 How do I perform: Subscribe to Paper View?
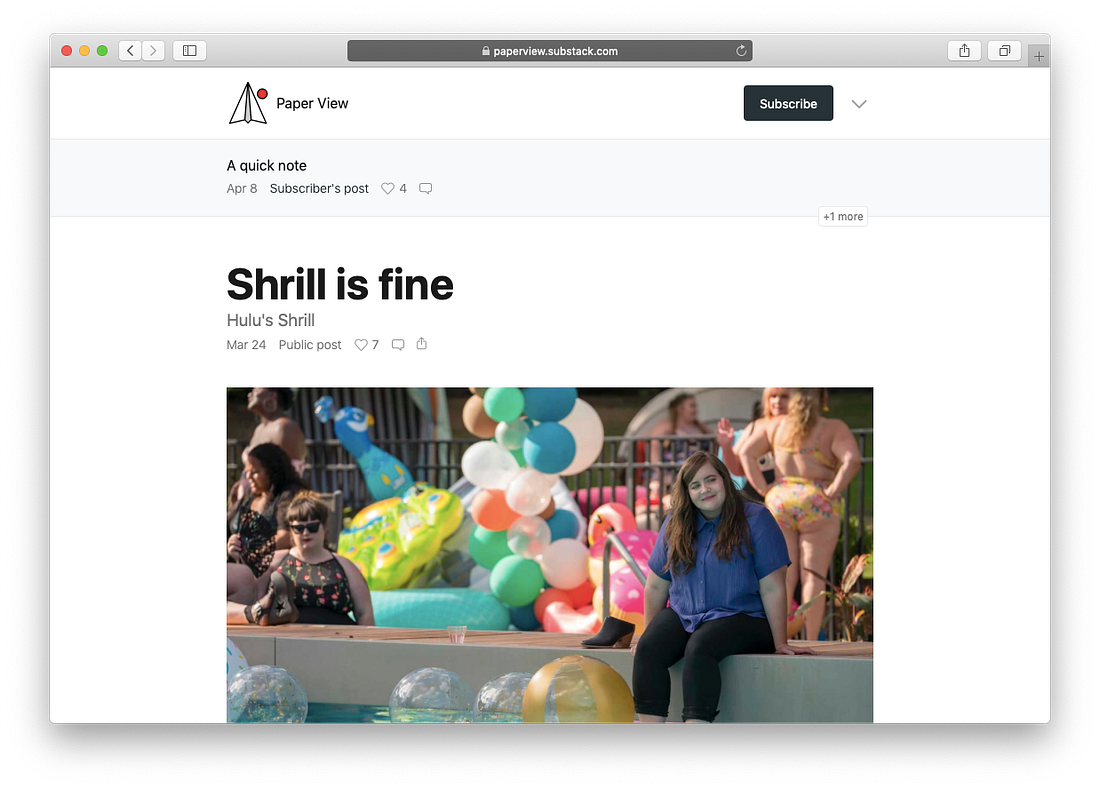(x=789, y=103)
